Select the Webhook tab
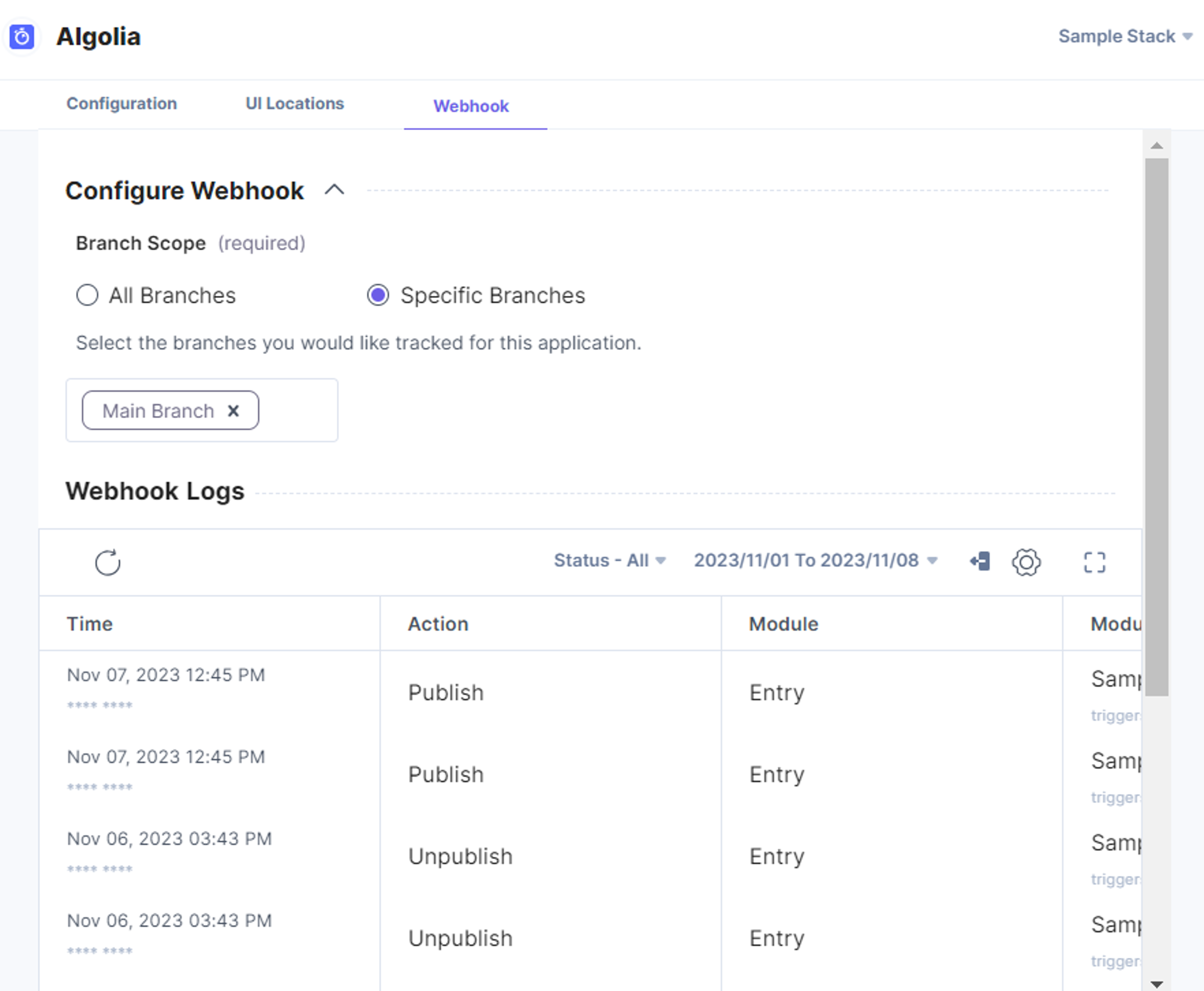 point(471,106)
